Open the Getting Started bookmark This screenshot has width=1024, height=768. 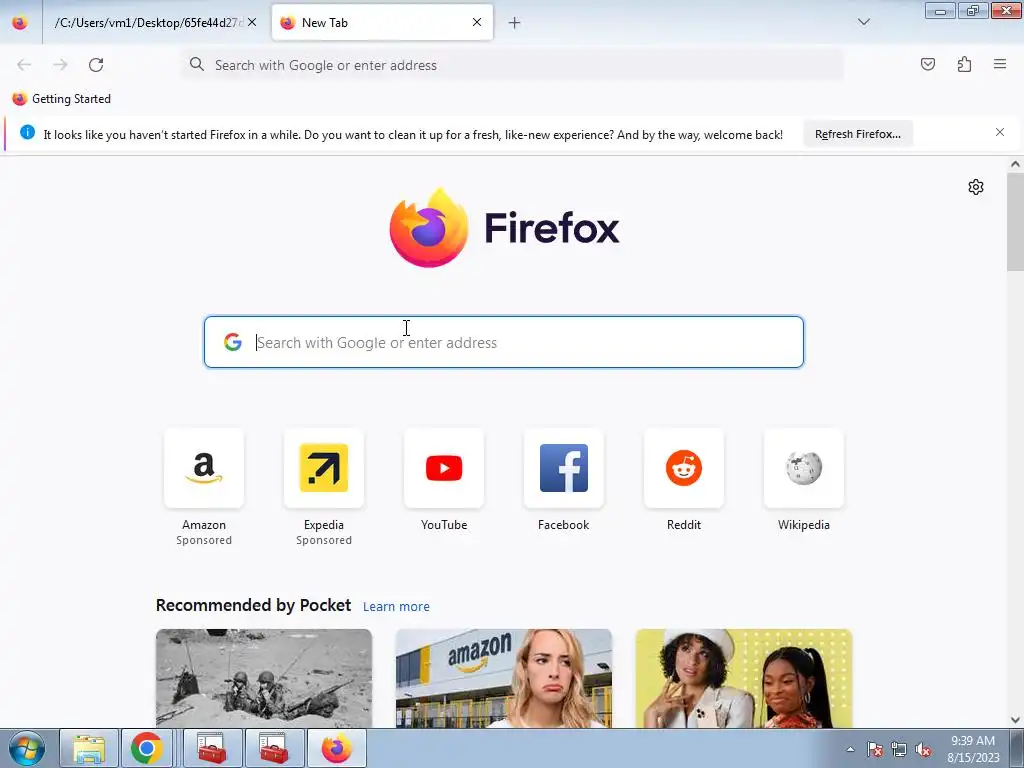click(61, 99)
